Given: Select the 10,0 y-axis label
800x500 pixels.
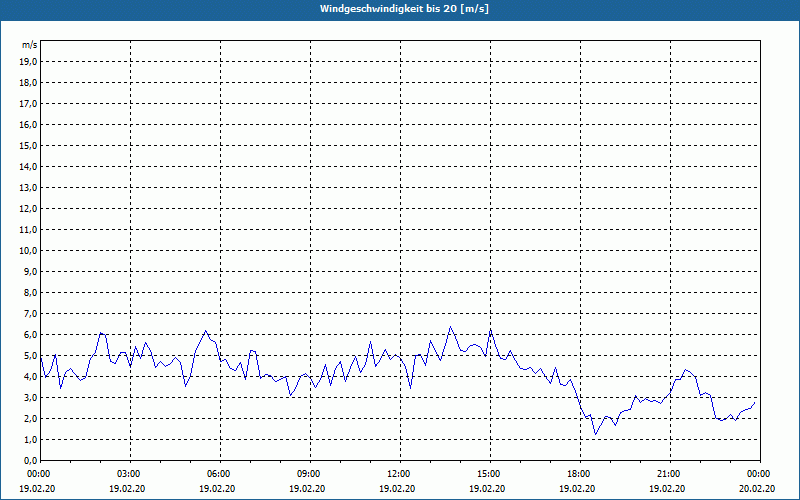Looking at the screenshot, I should [28, 251].
